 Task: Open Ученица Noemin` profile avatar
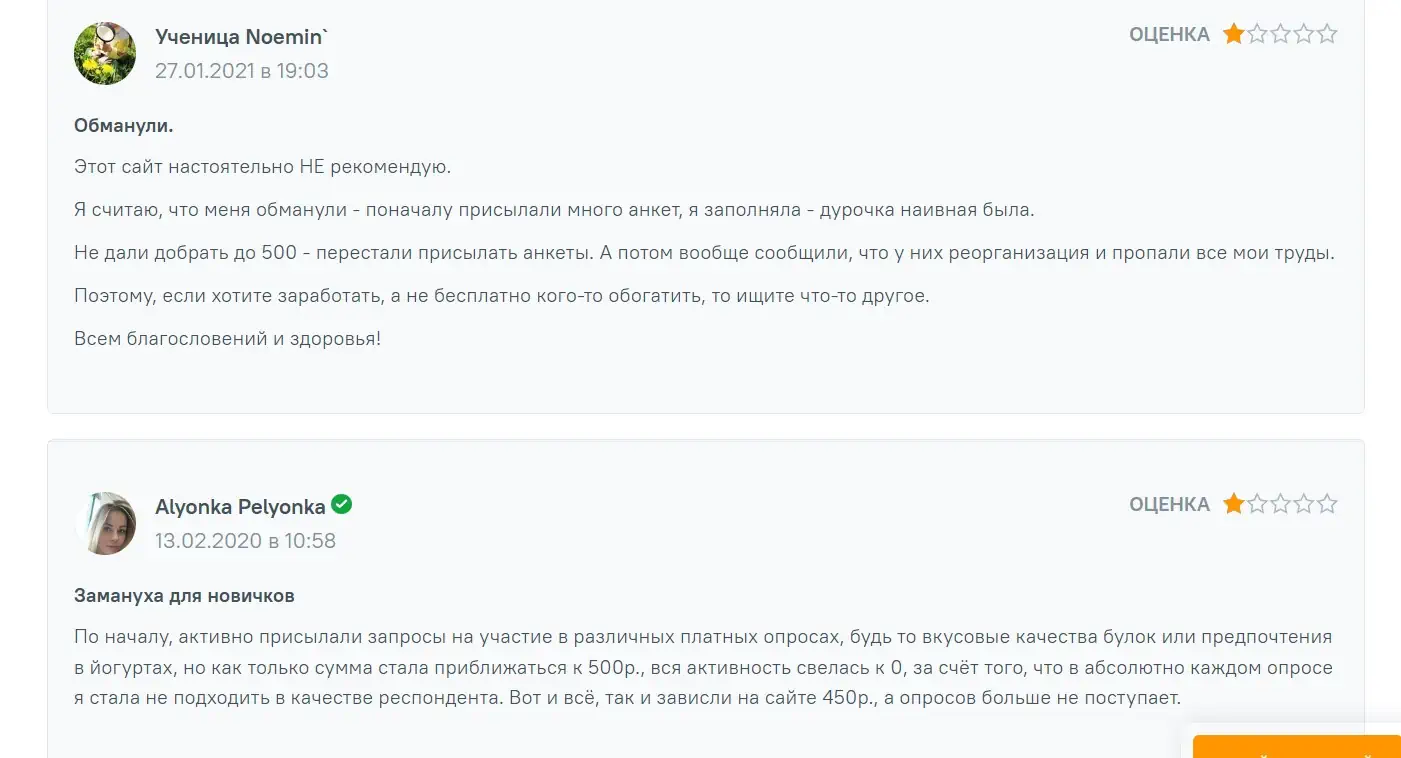pos(105,53)
